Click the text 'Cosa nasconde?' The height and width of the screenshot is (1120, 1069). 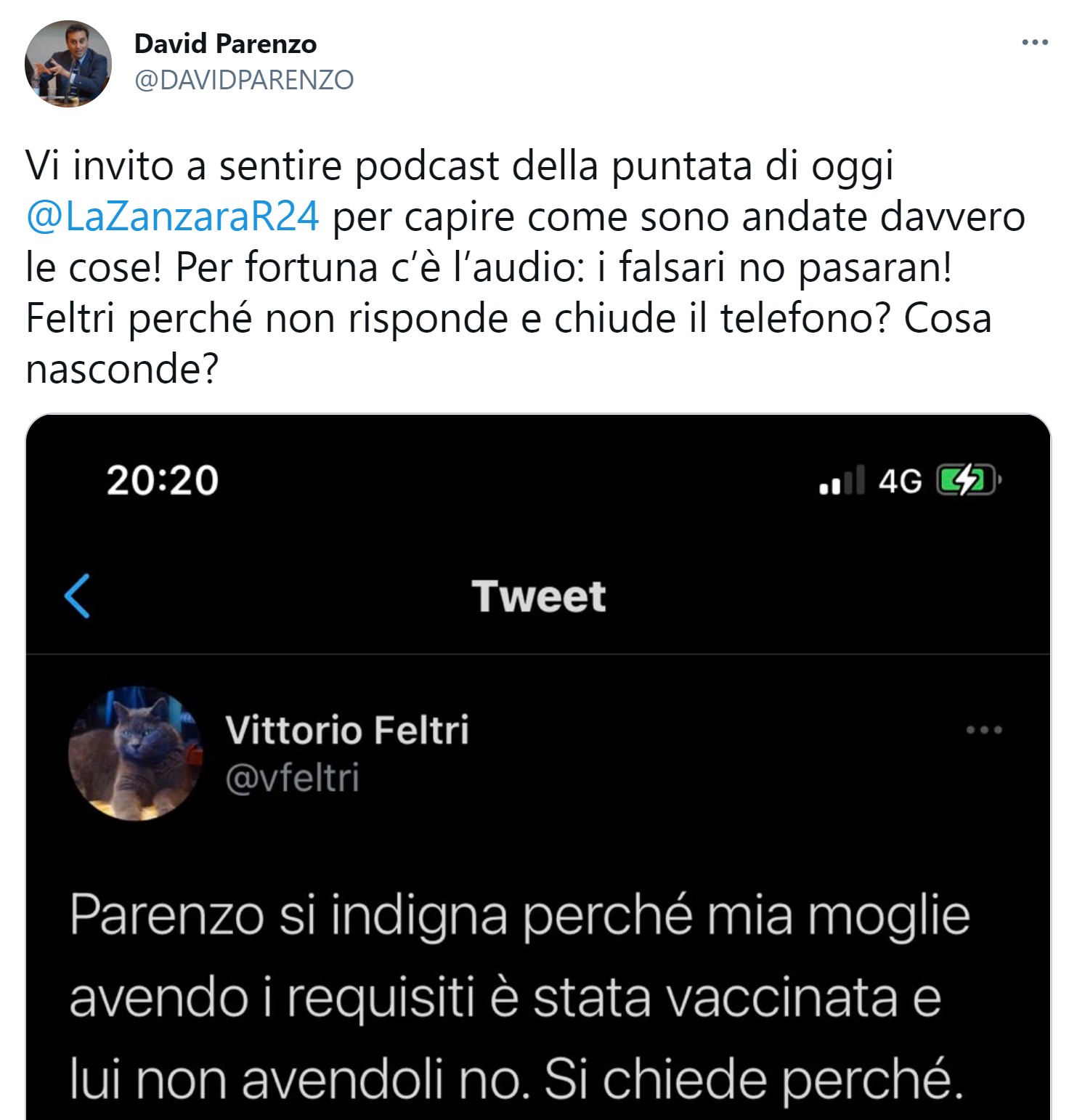[508, 343]
